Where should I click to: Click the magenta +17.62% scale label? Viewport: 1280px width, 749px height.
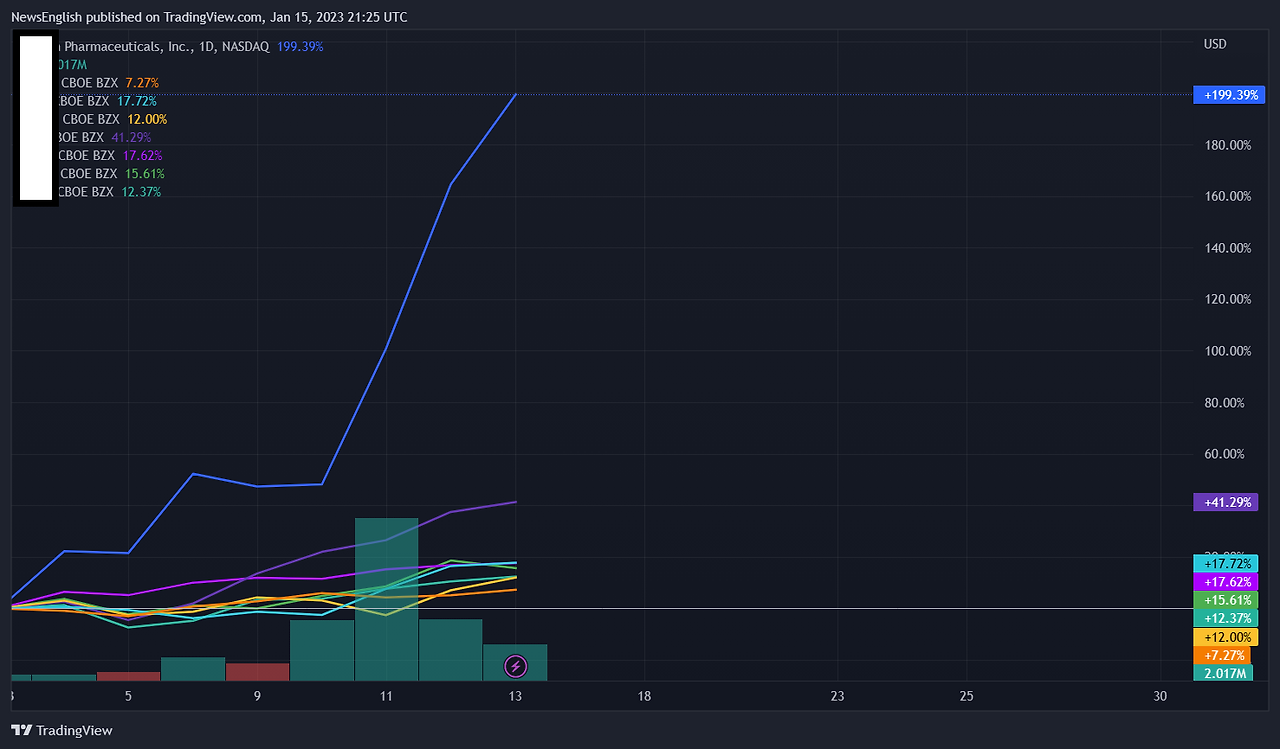click(x=1227, y=582)
